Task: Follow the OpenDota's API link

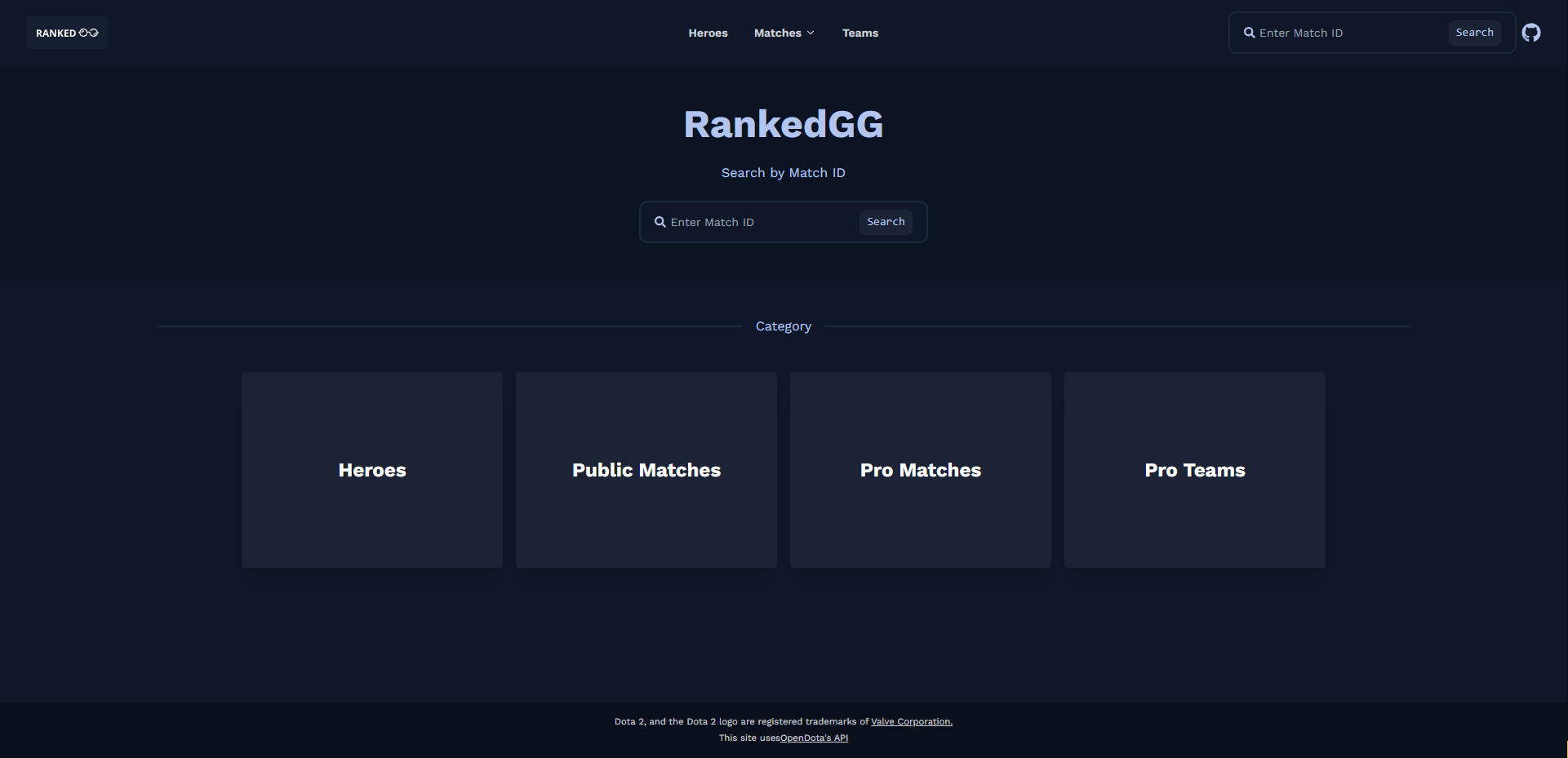Action: pos(814,738)
